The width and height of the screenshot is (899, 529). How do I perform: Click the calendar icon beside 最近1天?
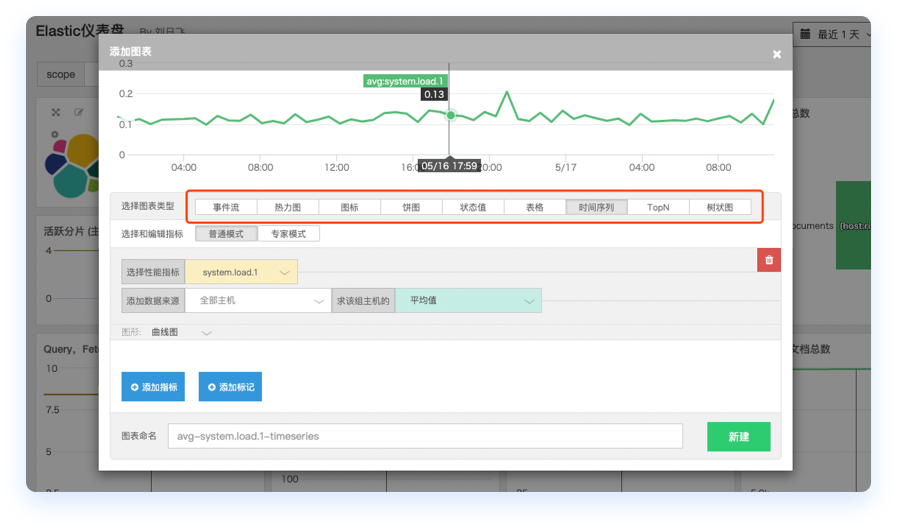pyautogui.click(x=806, y=34)
